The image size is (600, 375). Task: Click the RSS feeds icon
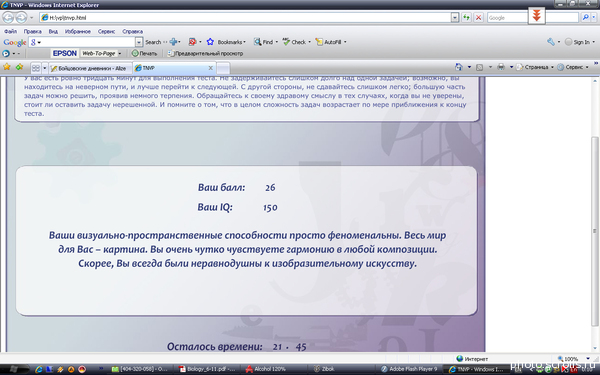tap(479, 67)
